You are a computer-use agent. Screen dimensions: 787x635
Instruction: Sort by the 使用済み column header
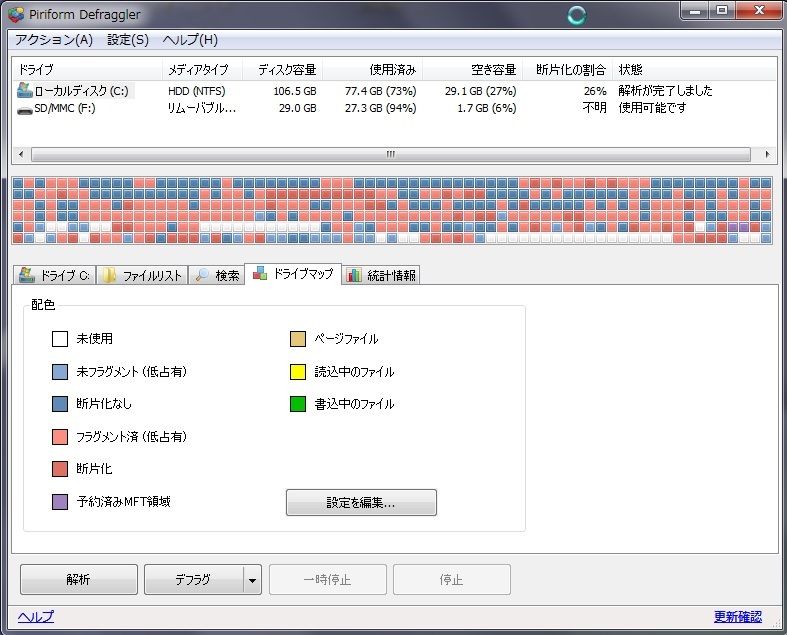pos(372,69)
